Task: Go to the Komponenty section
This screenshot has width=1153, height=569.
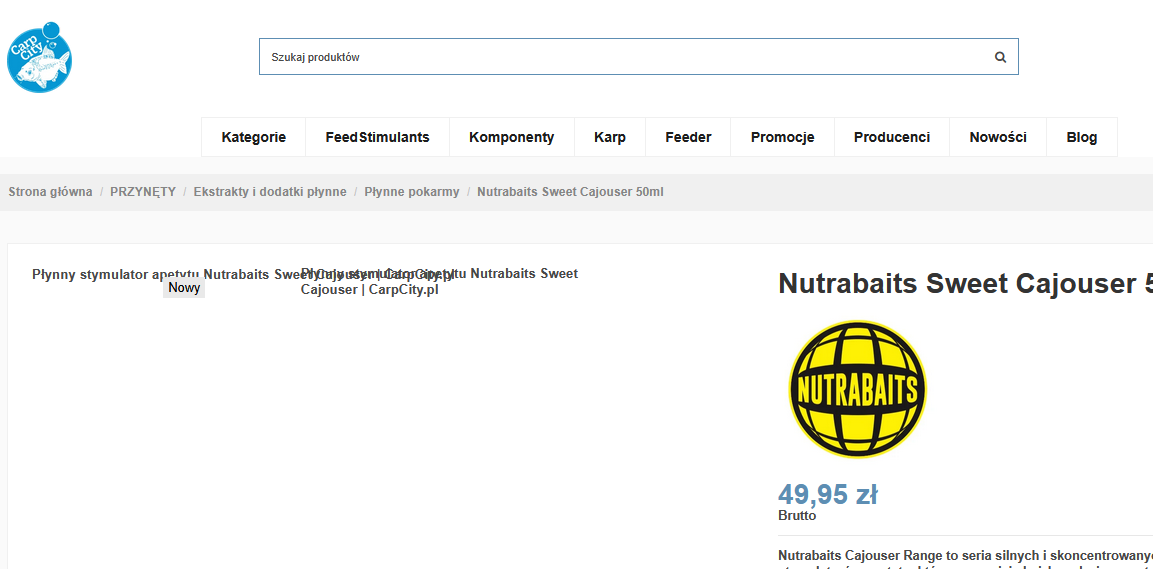Action: tap(512, 137)
